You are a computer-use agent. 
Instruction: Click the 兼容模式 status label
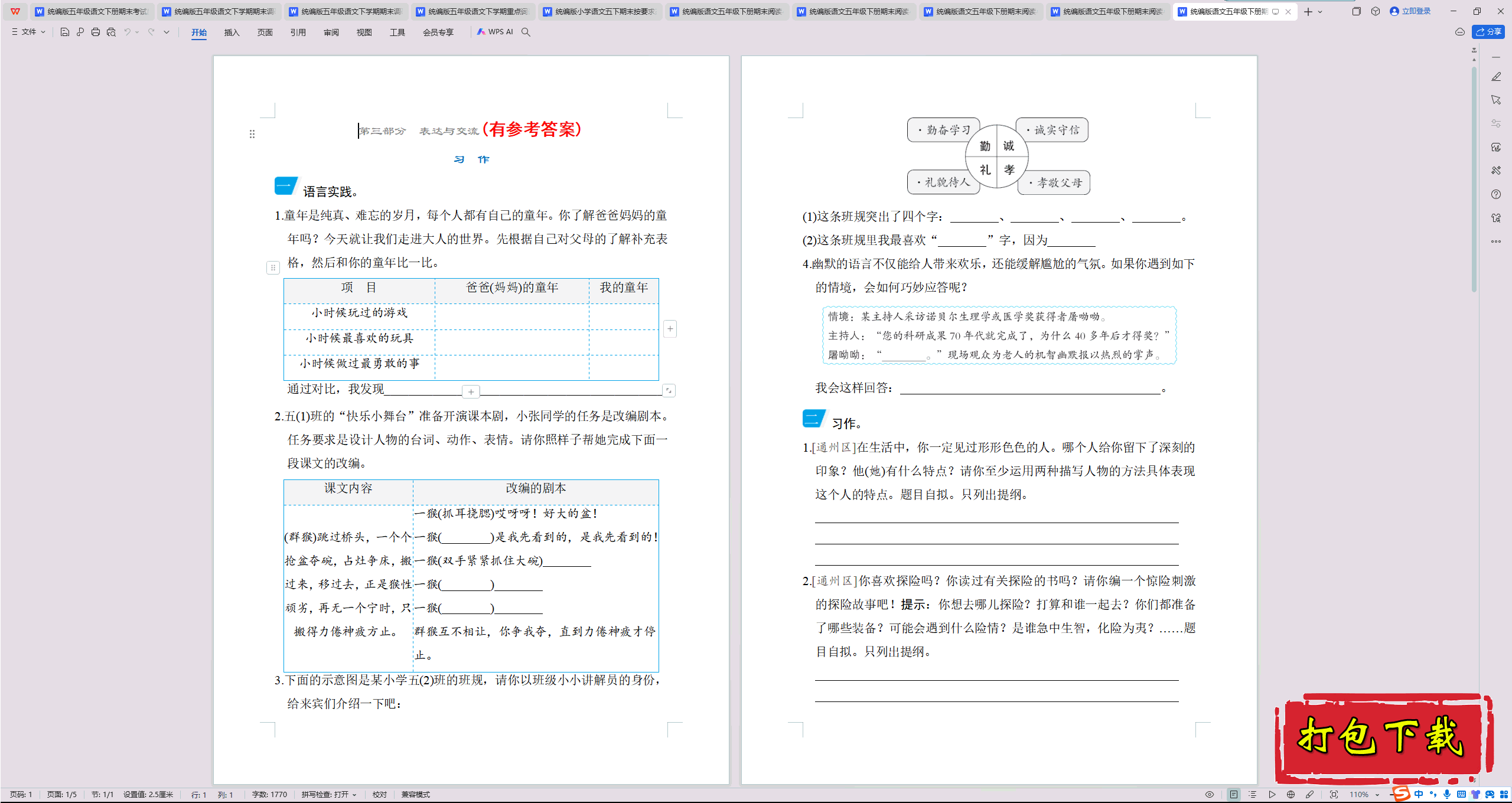[416, 795]
